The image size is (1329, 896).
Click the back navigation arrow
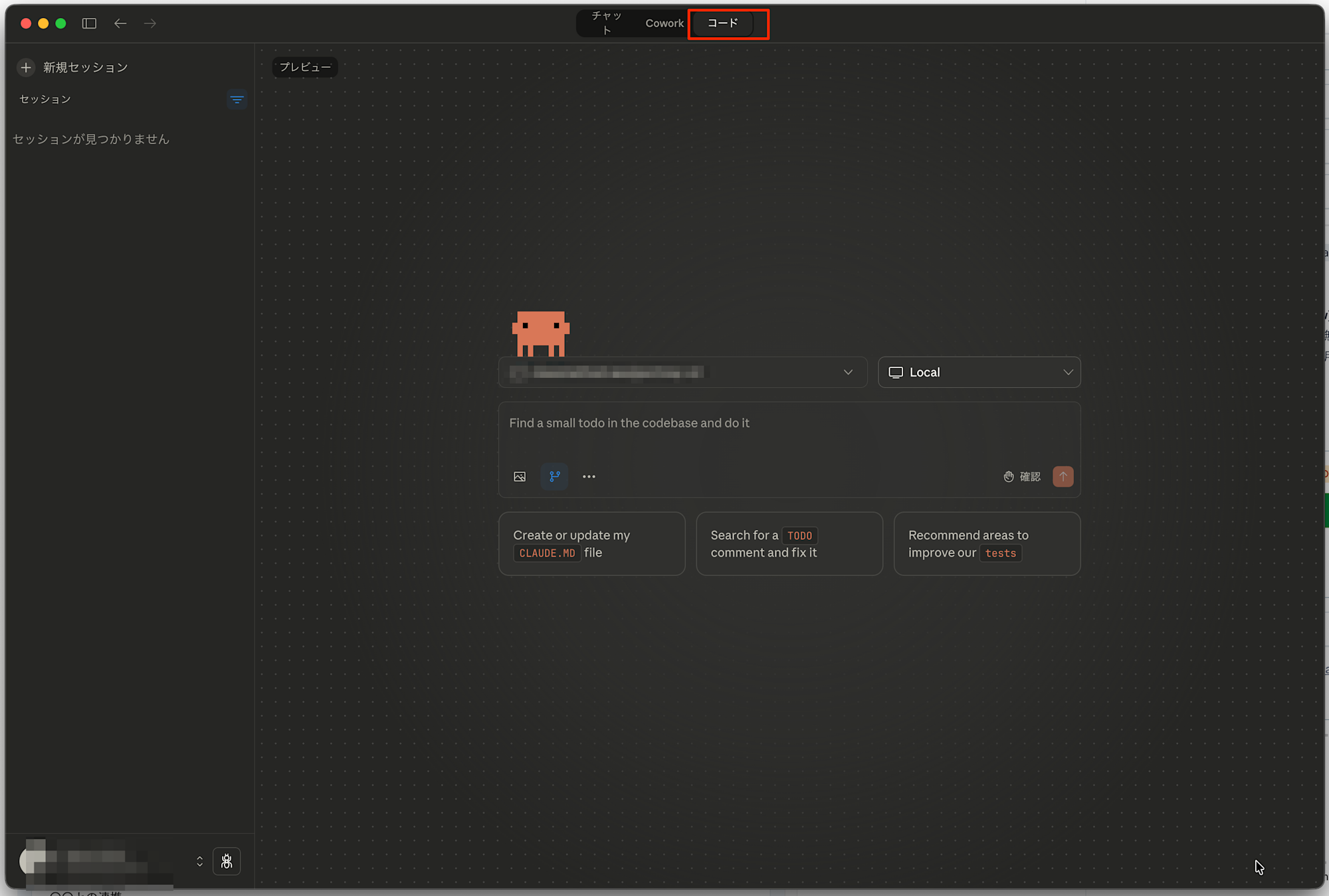click(120, 23)
